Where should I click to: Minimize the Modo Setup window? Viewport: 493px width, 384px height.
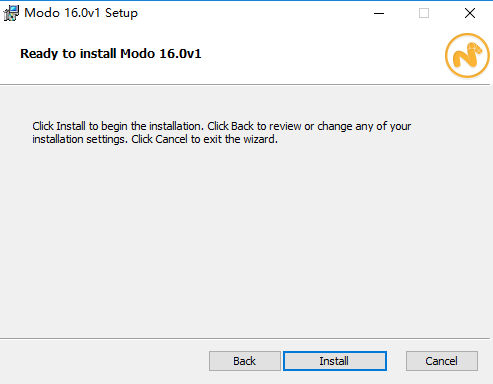pos(379,13)
